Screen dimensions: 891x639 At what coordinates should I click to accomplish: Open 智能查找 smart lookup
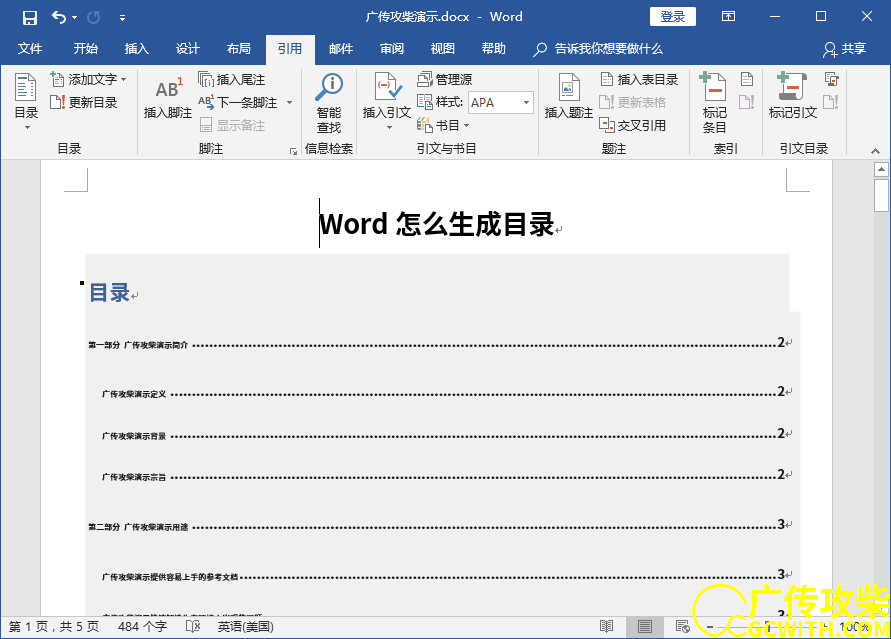pos(329,103)
